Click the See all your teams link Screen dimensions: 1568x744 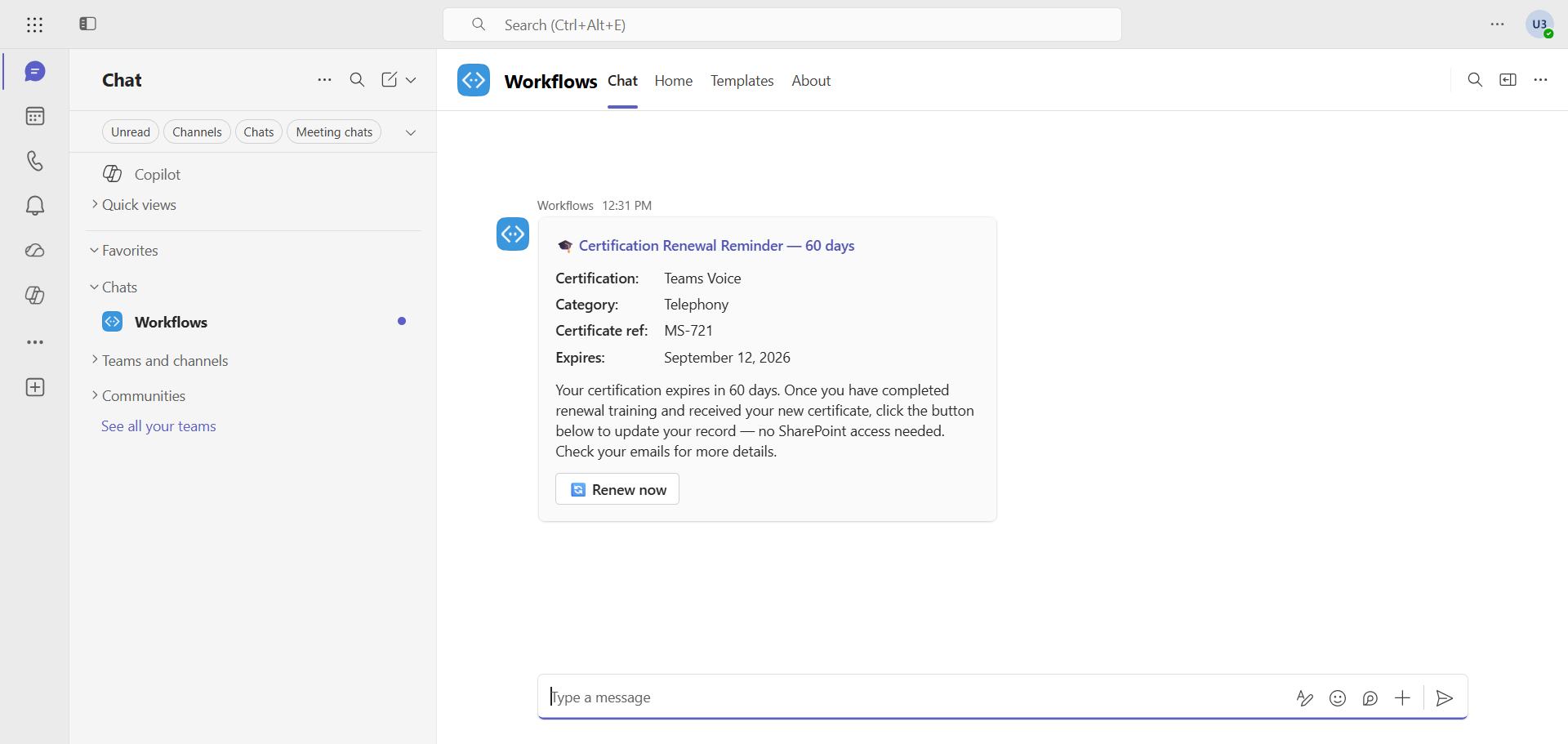pyautogui.click(x=158, y=426)
